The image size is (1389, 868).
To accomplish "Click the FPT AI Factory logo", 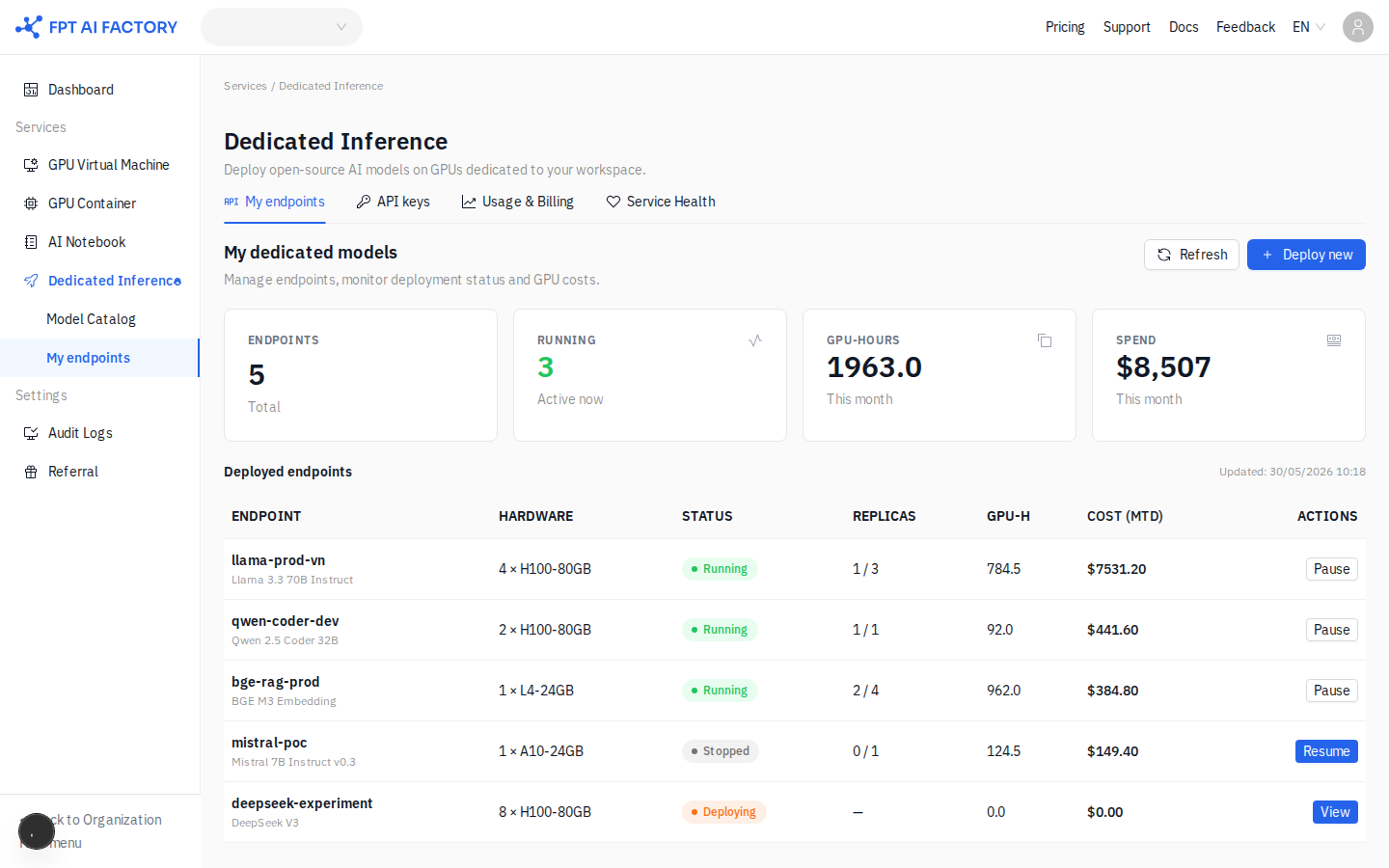I will click(x=96, y=27).
